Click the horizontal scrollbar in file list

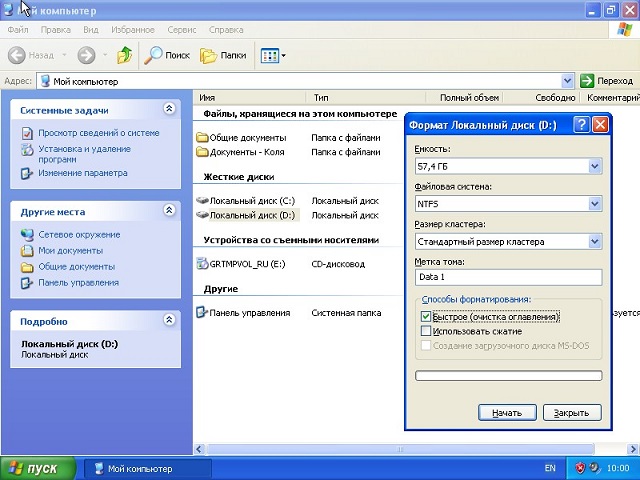[x=400, y=449]
